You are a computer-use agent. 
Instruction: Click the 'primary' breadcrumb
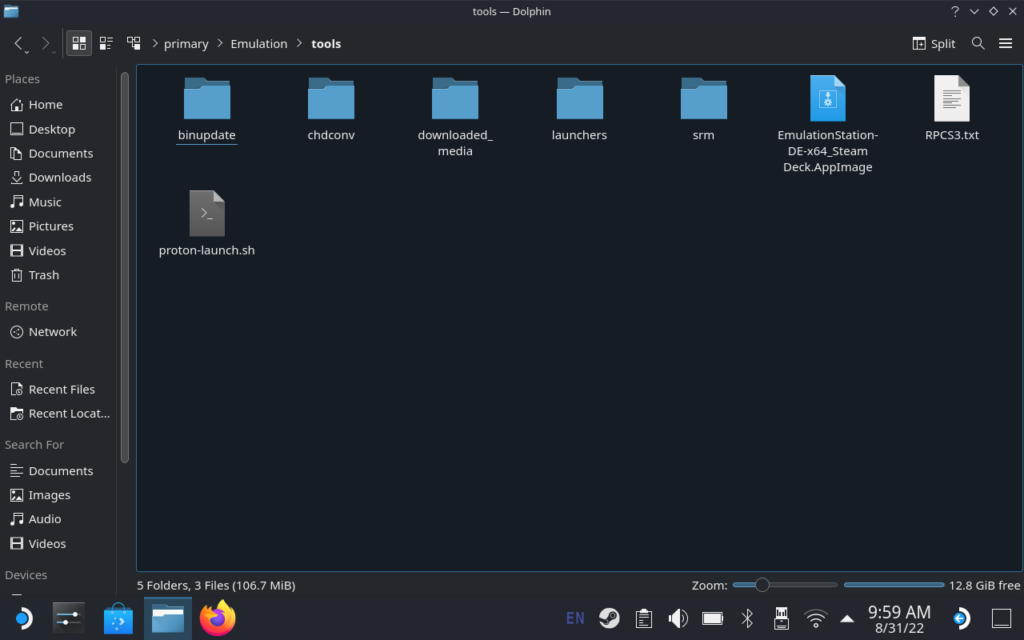pos(186,44)
